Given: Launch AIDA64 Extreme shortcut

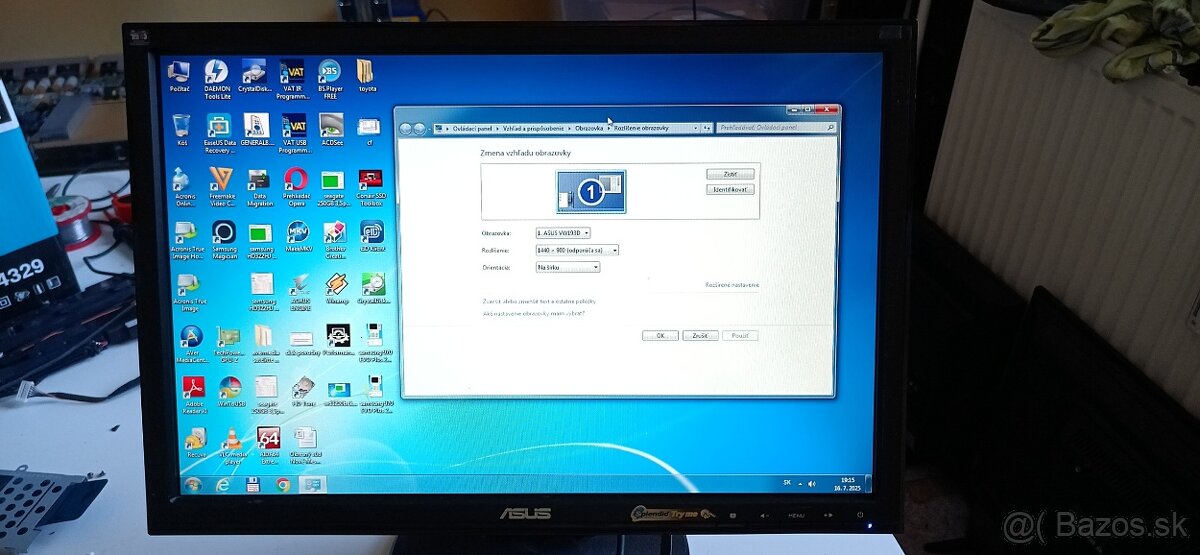Looking at the screenshot, I should pos(268,447).
